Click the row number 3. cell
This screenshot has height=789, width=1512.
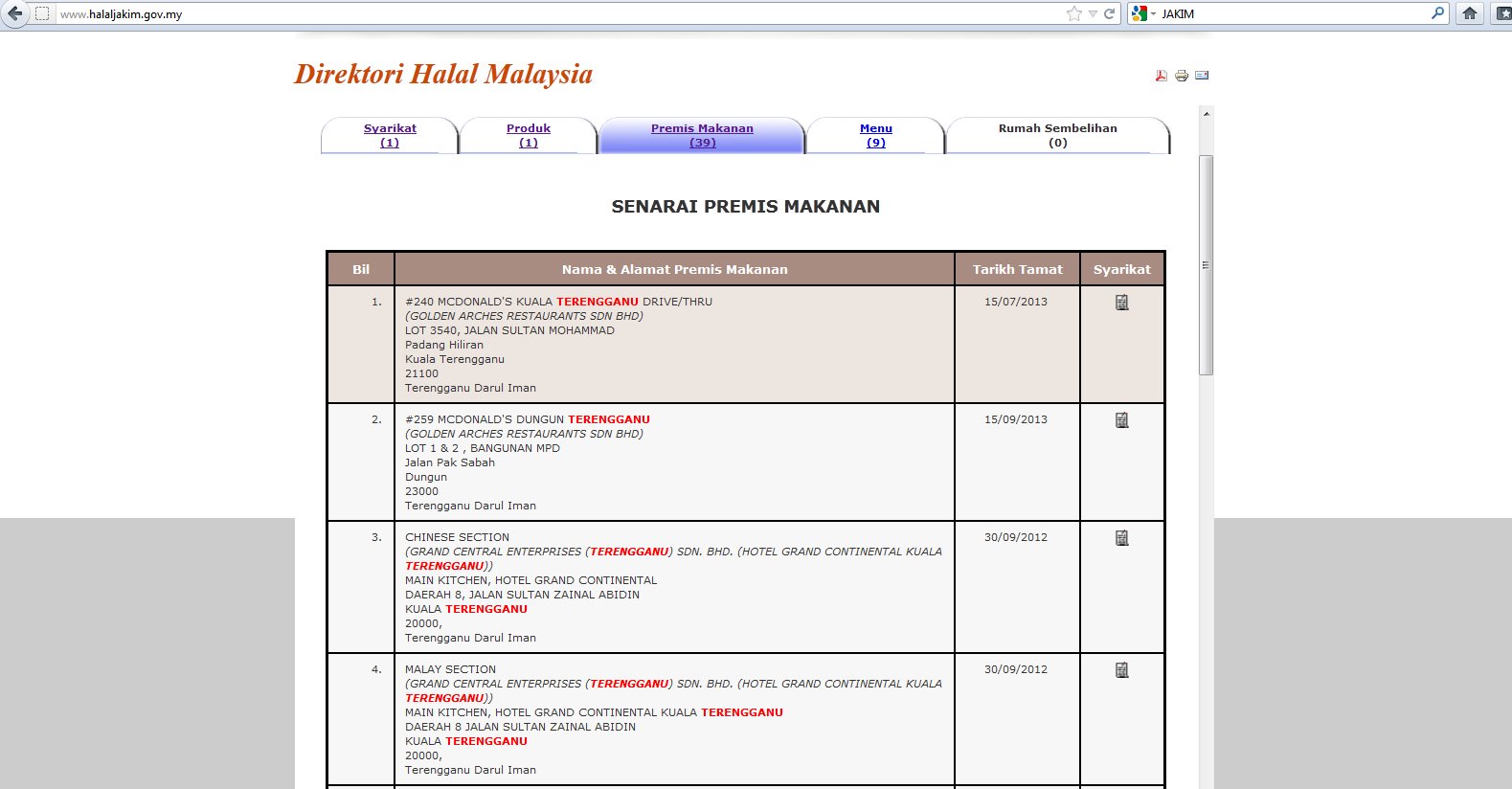(x=361, y=587)
